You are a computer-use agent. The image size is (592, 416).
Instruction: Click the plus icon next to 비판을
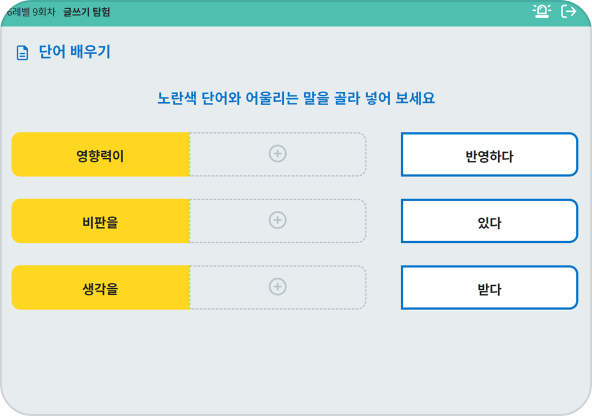(278, 220)
